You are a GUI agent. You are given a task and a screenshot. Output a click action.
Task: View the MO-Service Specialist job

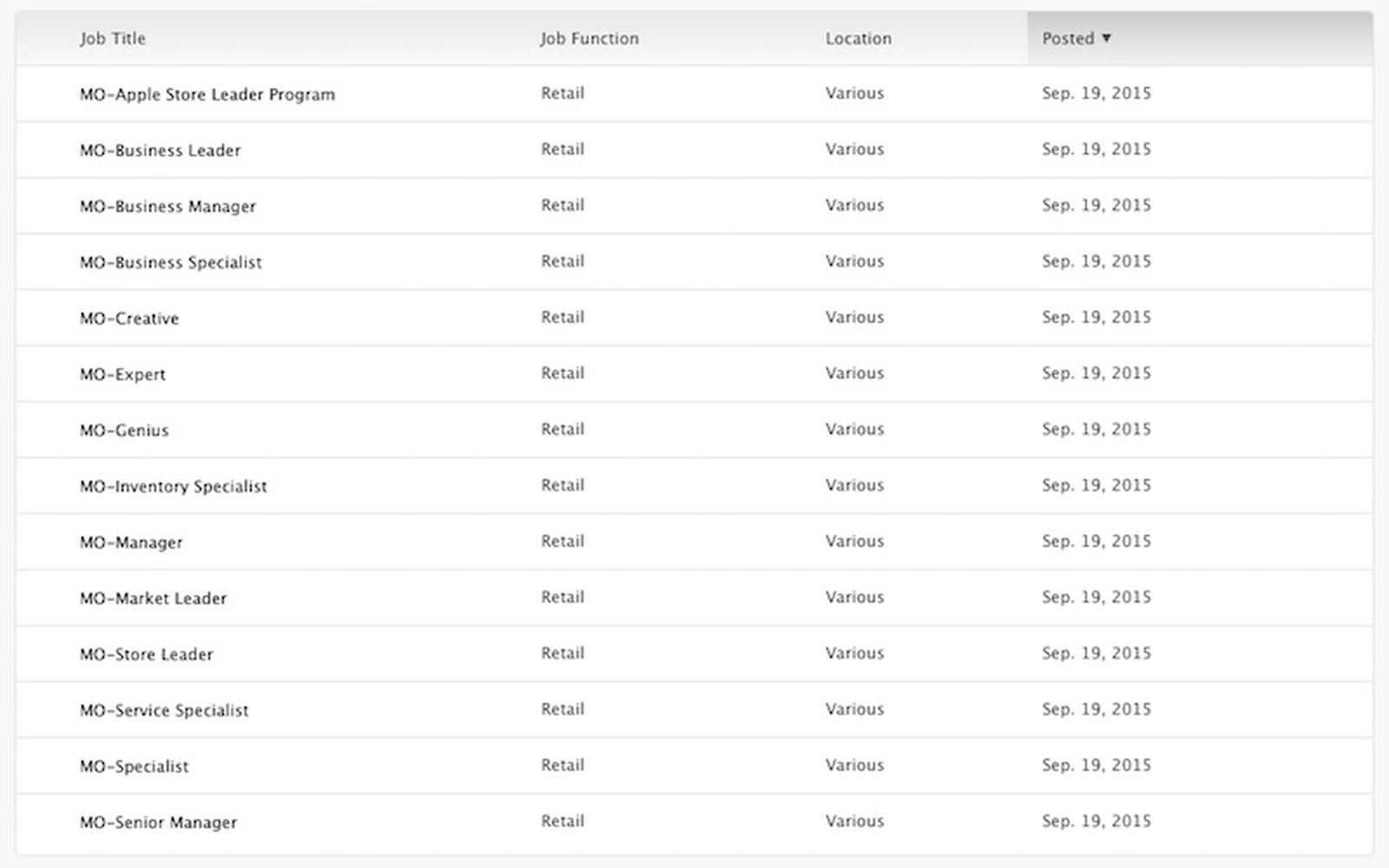click(x=164, y=710)
